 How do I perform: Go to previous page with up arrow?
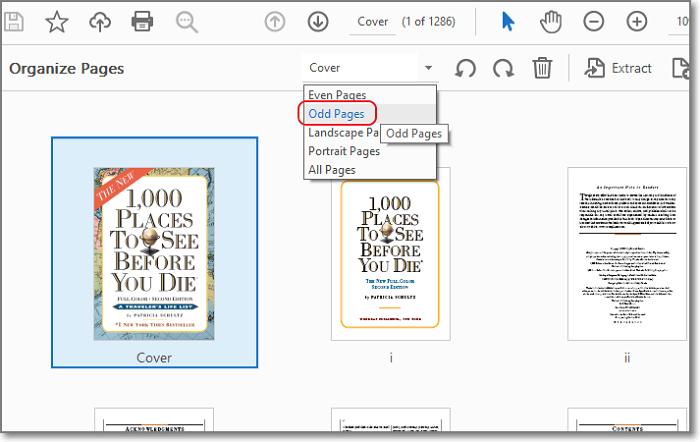pos(275,21)
